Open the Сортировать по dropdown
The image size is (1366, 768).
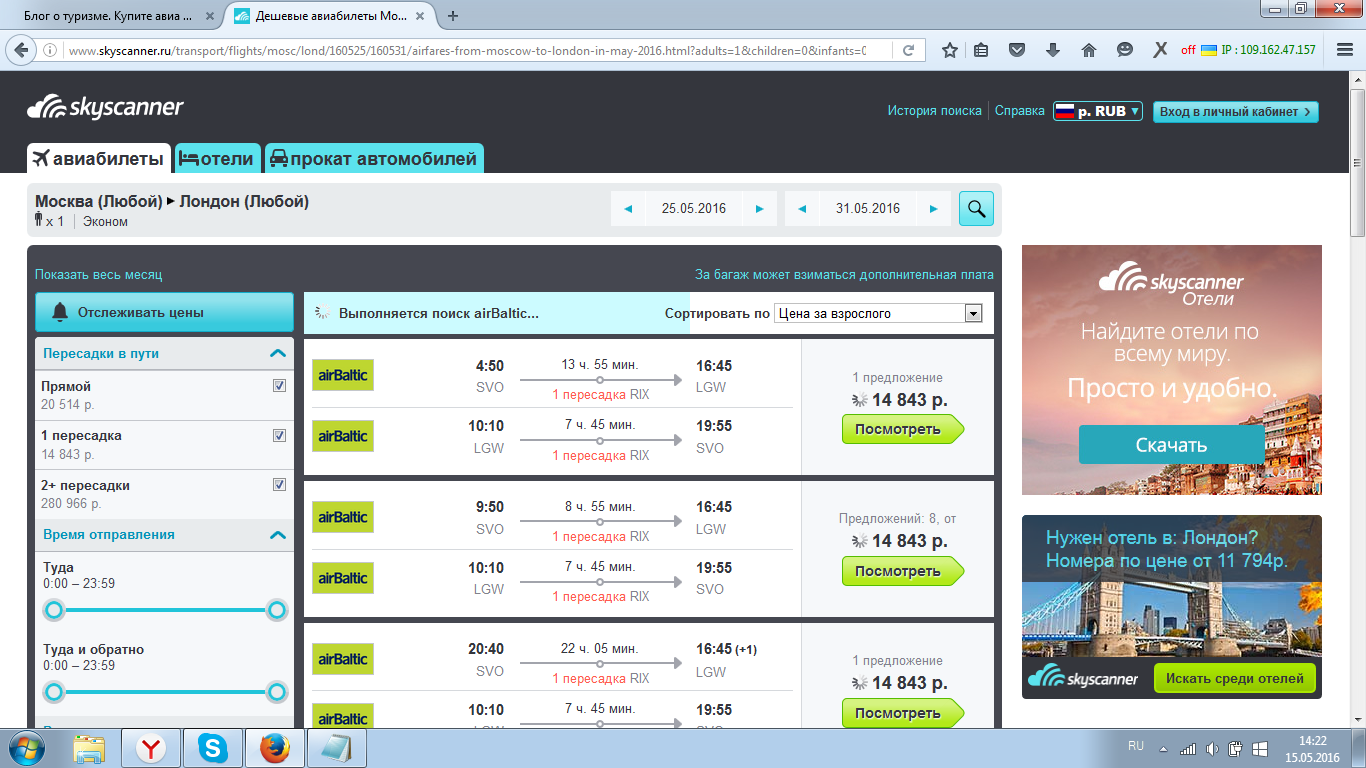879,313
